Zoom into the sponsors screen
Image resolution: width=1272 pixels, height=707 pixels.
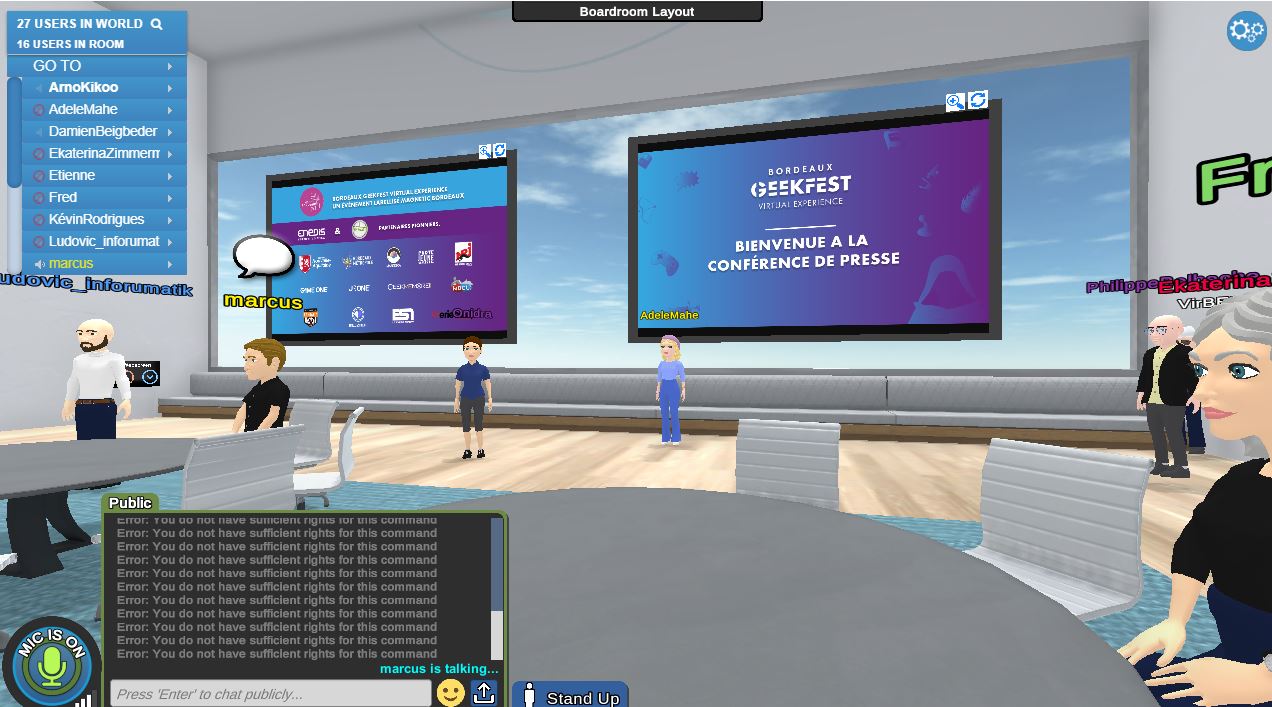tap(485, 152)
